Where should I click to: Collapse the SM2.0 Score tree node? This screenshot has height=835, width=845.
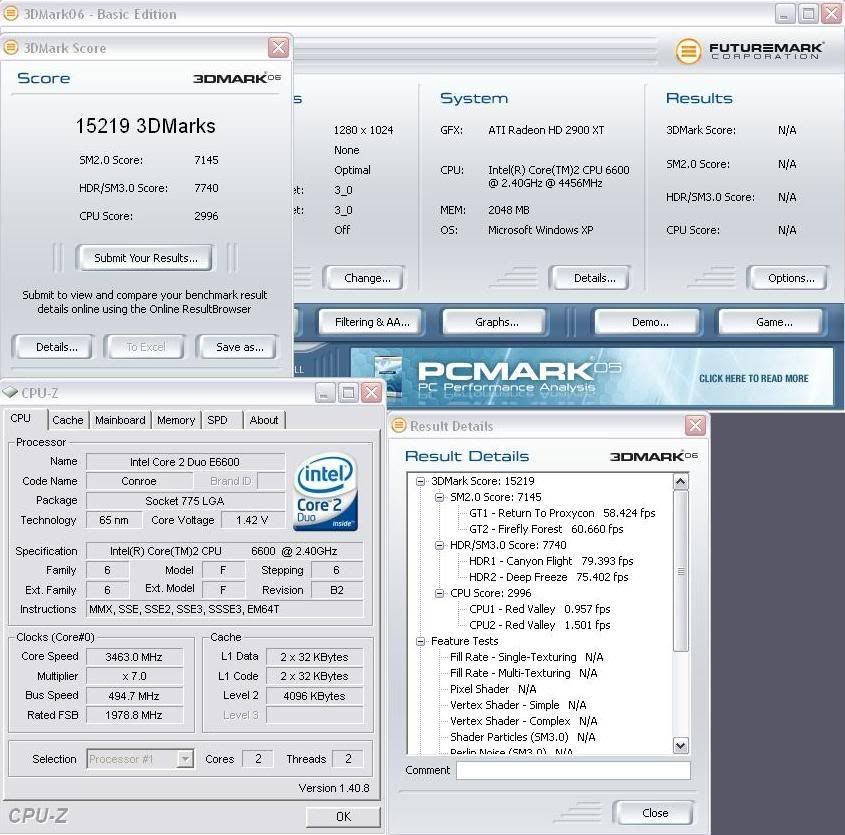pos(439,497)
